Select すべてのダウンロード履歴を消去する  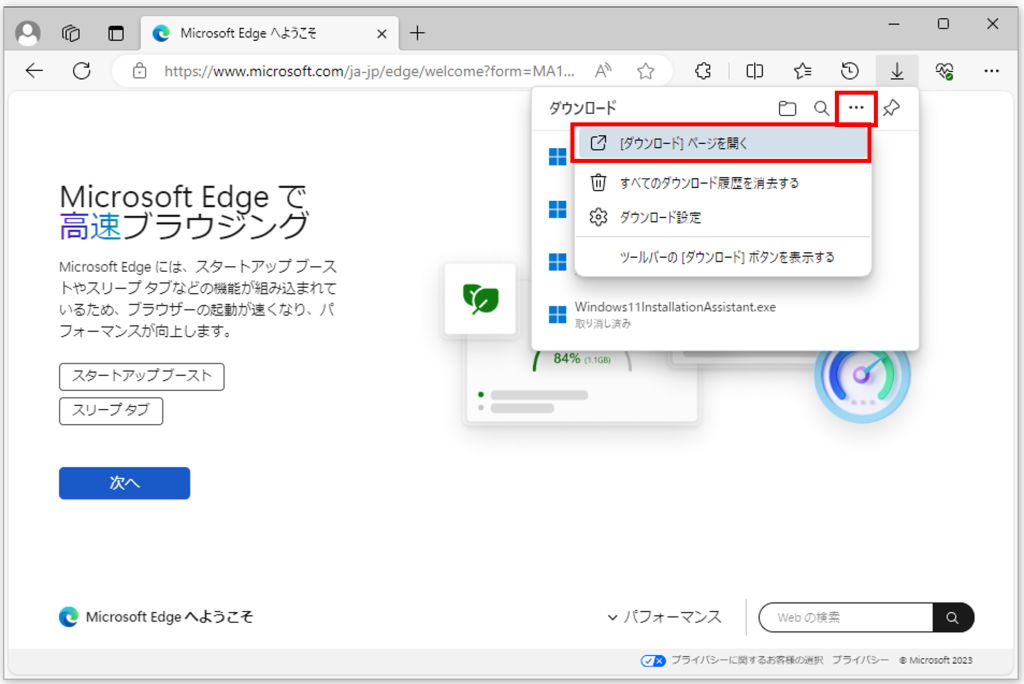point(722,183)
